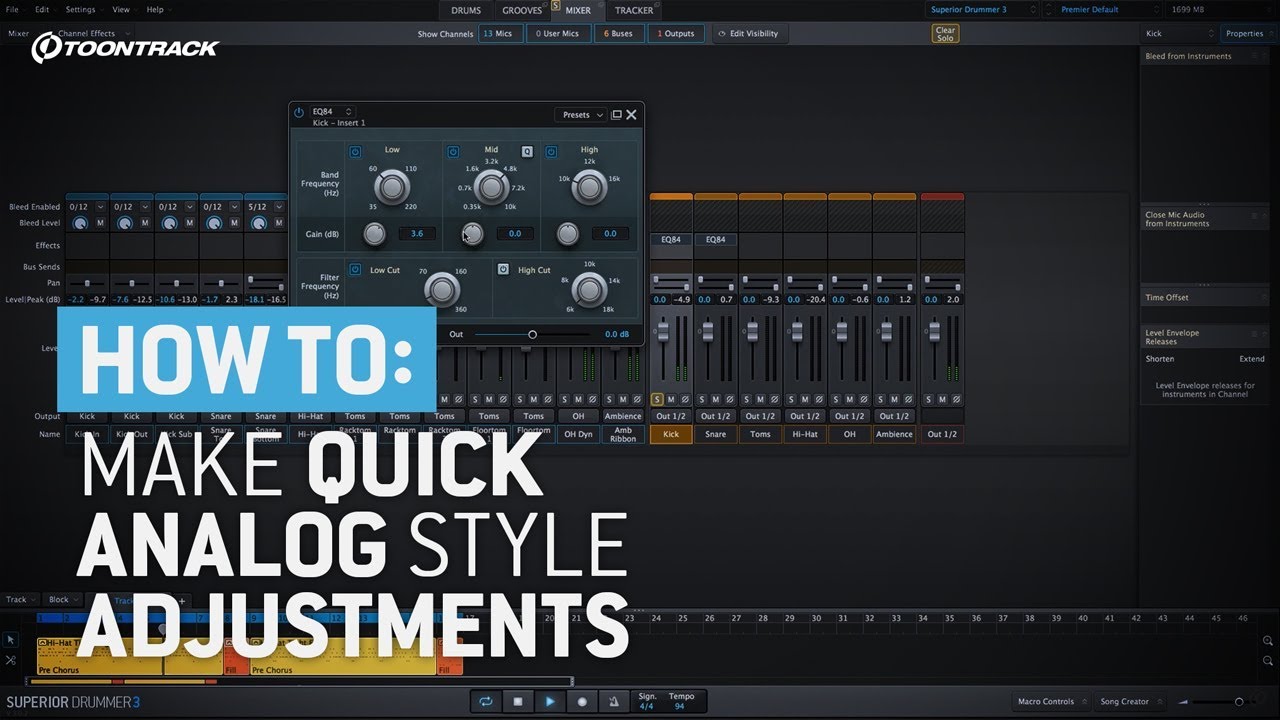
Task: Open the Song Creator dropdown
Action: (x=1130, y=701)
